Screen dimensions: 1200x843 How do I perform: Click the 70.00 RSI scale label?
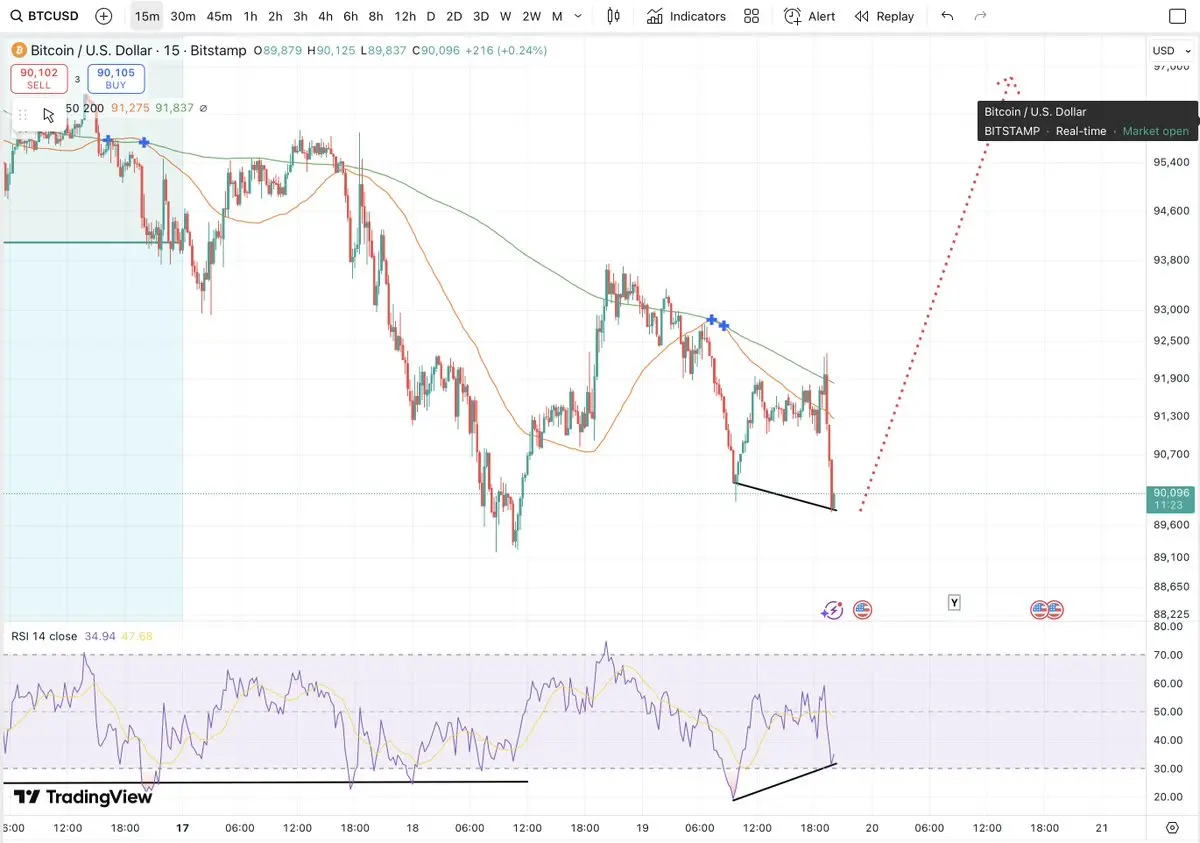1167,655
